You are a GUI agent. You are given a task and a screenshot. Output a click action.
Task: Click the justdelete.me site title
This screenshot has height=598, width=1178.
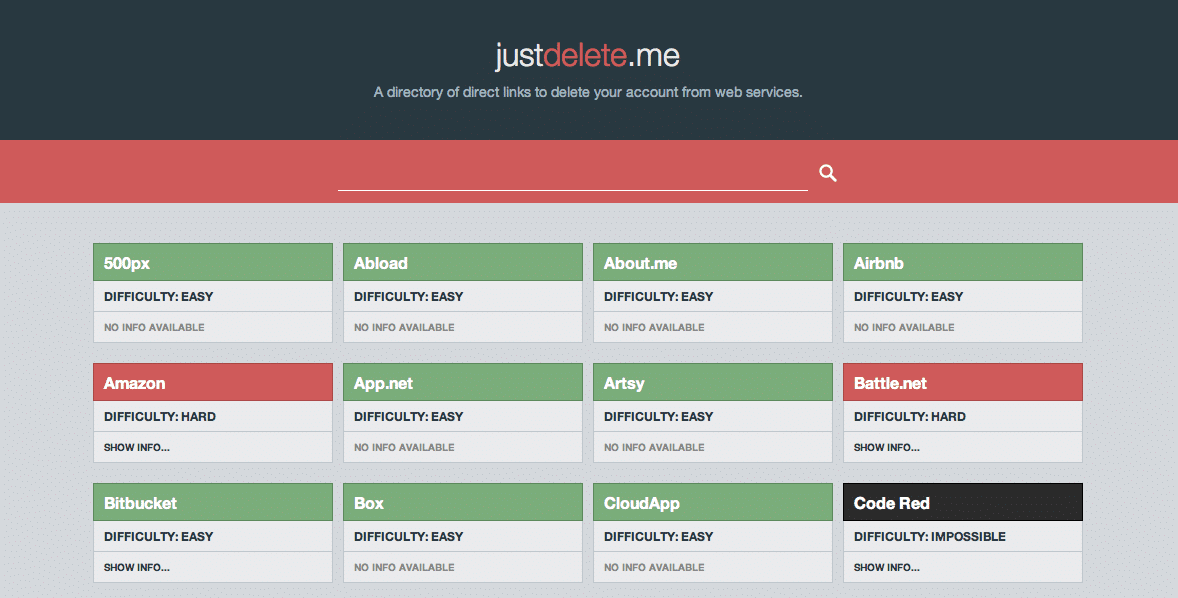pos(587,55)
